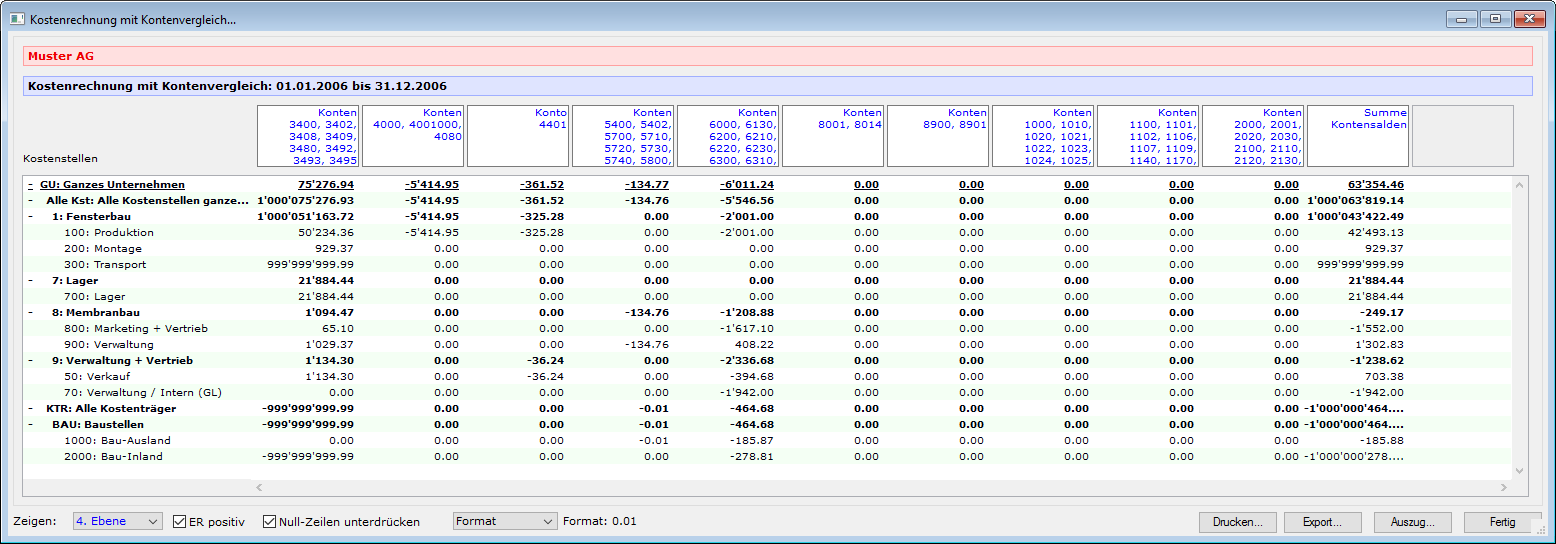This screenshot has width=1556, height=544.
Task: Click the application icon in the title bar
Action: (x=16, y=19)
